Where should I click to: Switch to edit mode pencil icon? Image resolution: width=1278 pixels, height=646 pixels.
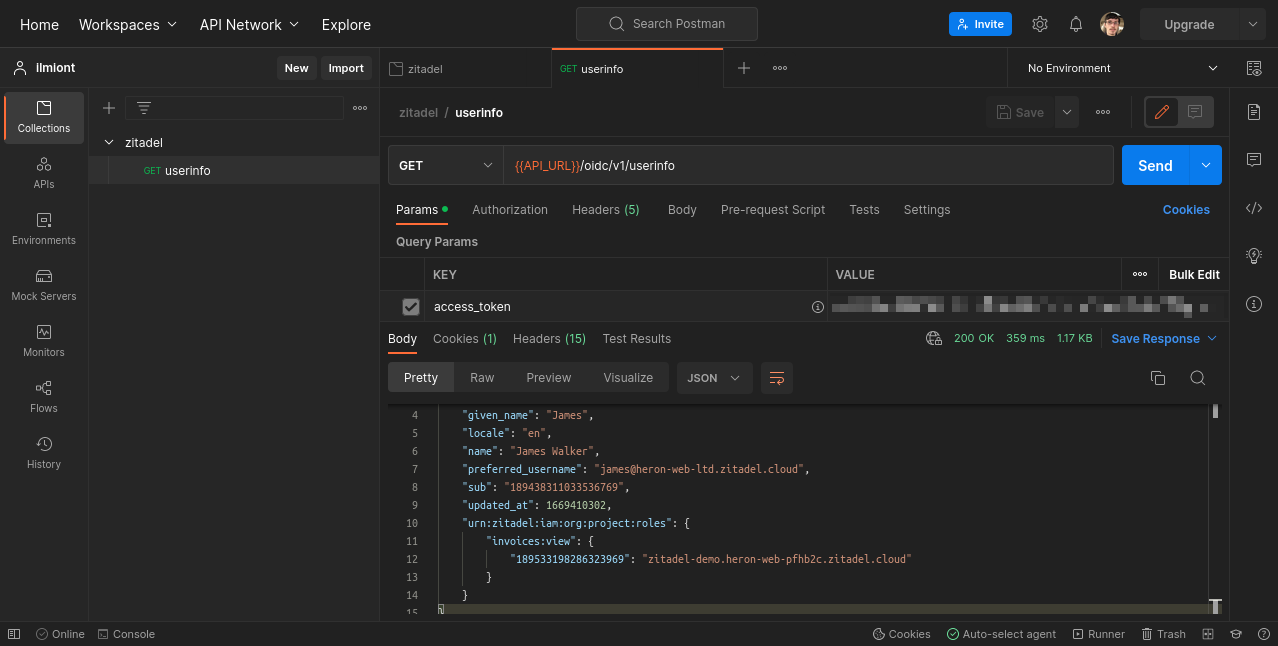[x=1162, y=112]
